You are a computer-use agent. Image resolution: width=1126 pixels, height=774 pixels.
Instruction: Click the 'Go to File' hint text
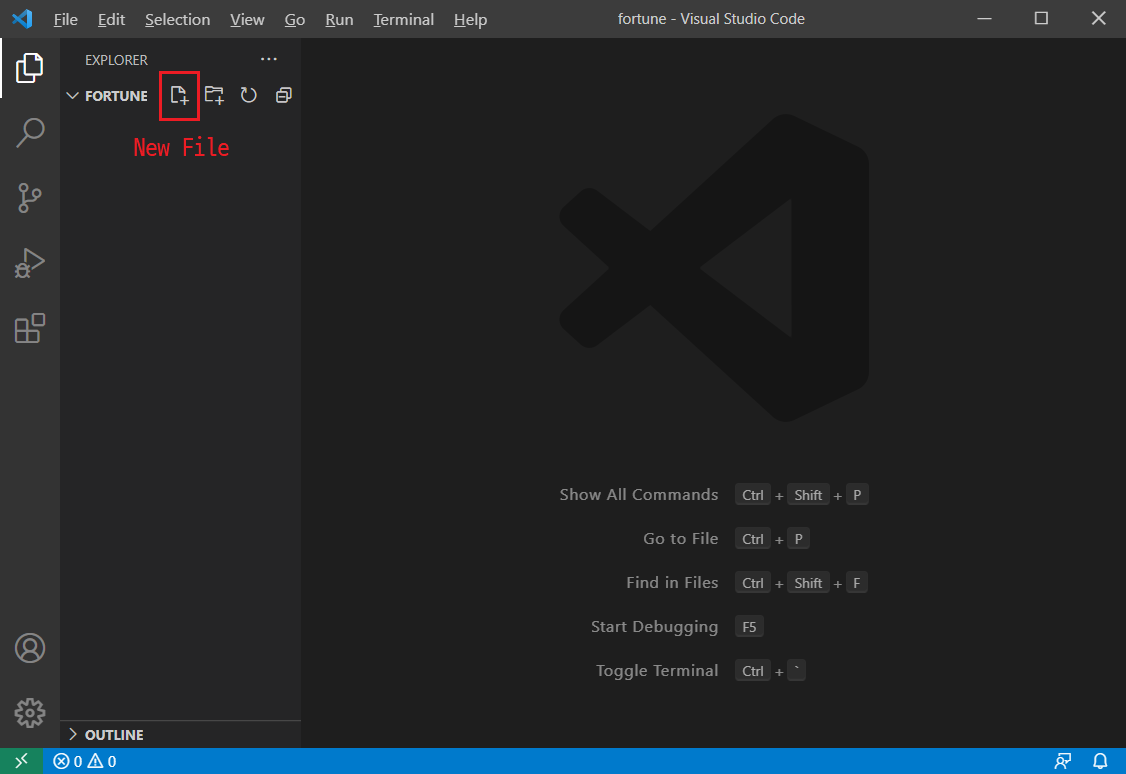pyautogui.click(x=680, y=538)
